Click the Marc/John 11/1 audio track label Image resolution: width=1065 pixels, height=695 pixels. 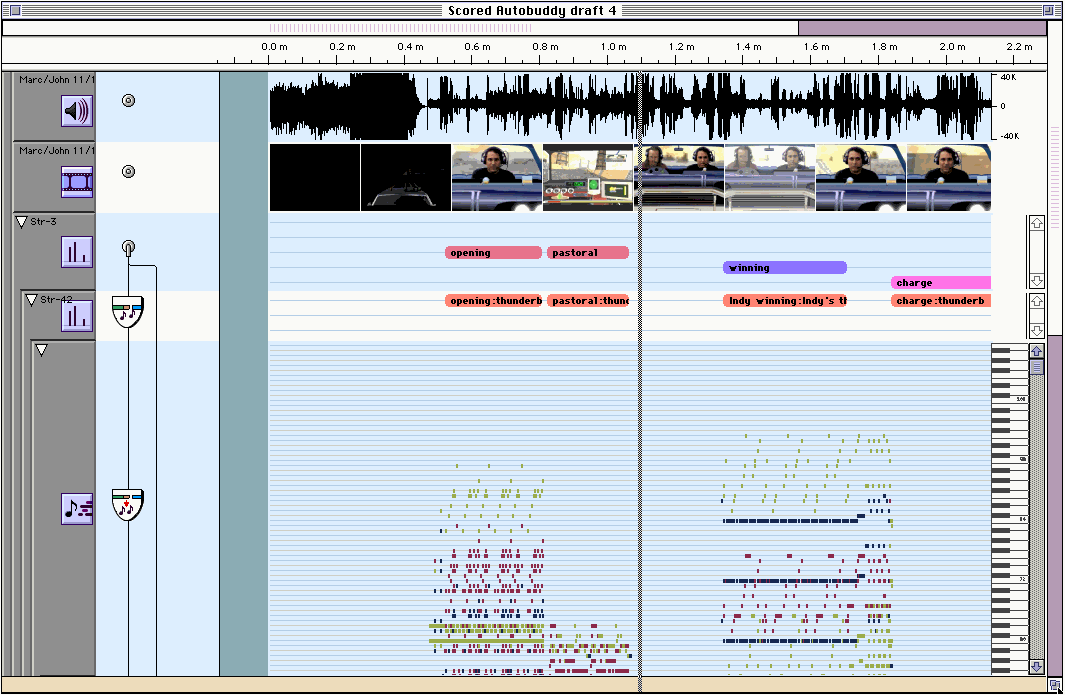click(57, 79)
